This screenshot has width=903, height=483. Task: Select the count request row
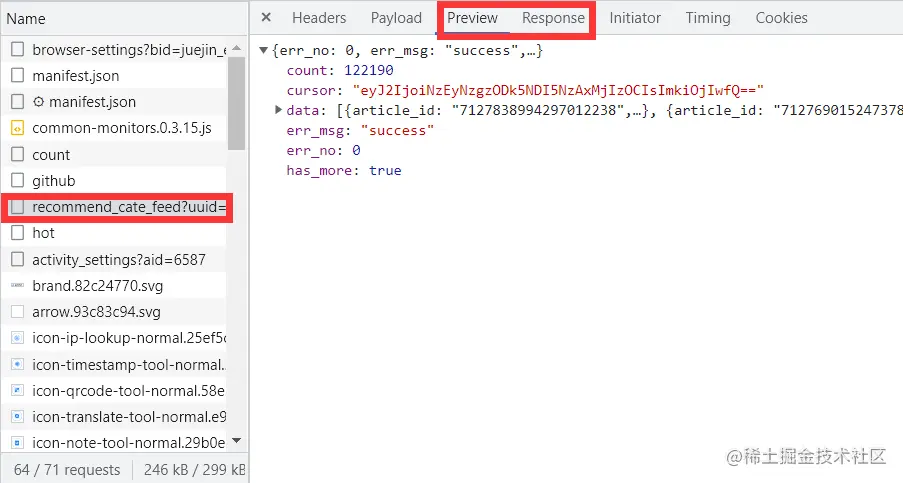(x=115, y=154)
